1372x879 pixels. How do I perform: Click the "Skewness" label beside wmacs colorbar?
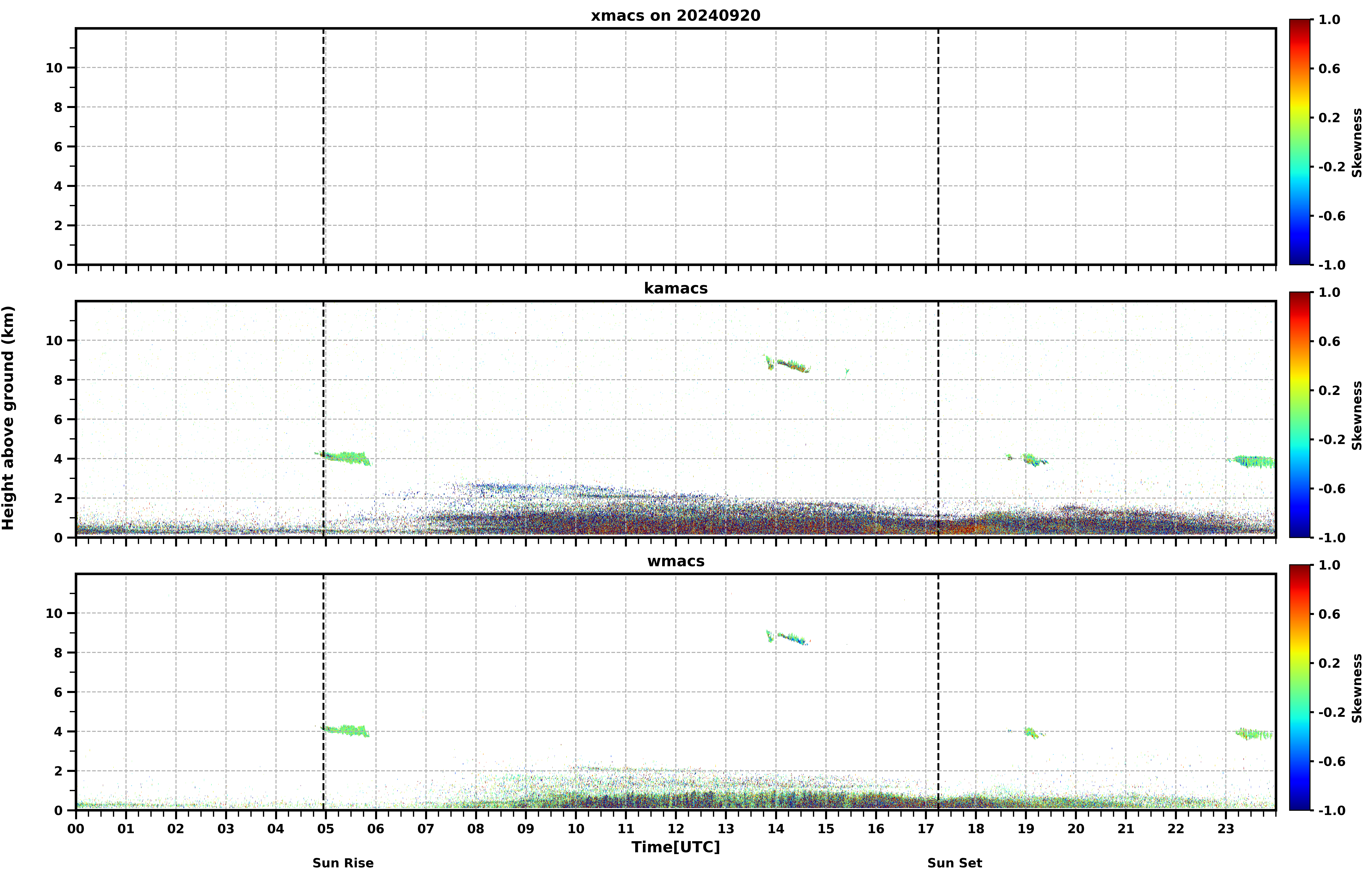1357,688
